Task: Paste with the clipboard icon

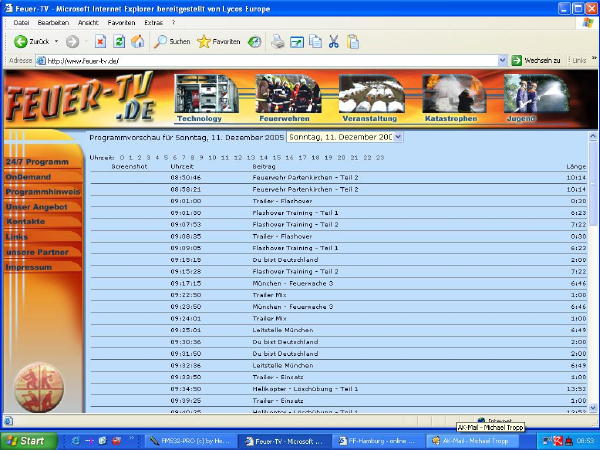Action: [353, 41]
